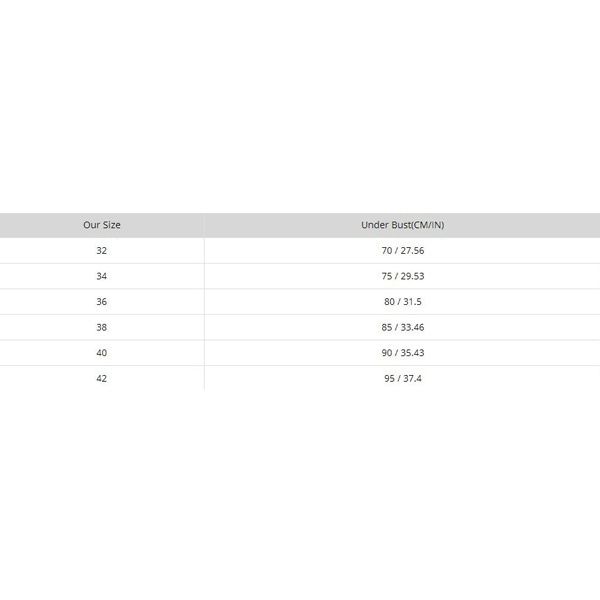Select size 40 in the table
This screenshot has height=600, width=600.
pyautogui.click(x=102, y=353)
